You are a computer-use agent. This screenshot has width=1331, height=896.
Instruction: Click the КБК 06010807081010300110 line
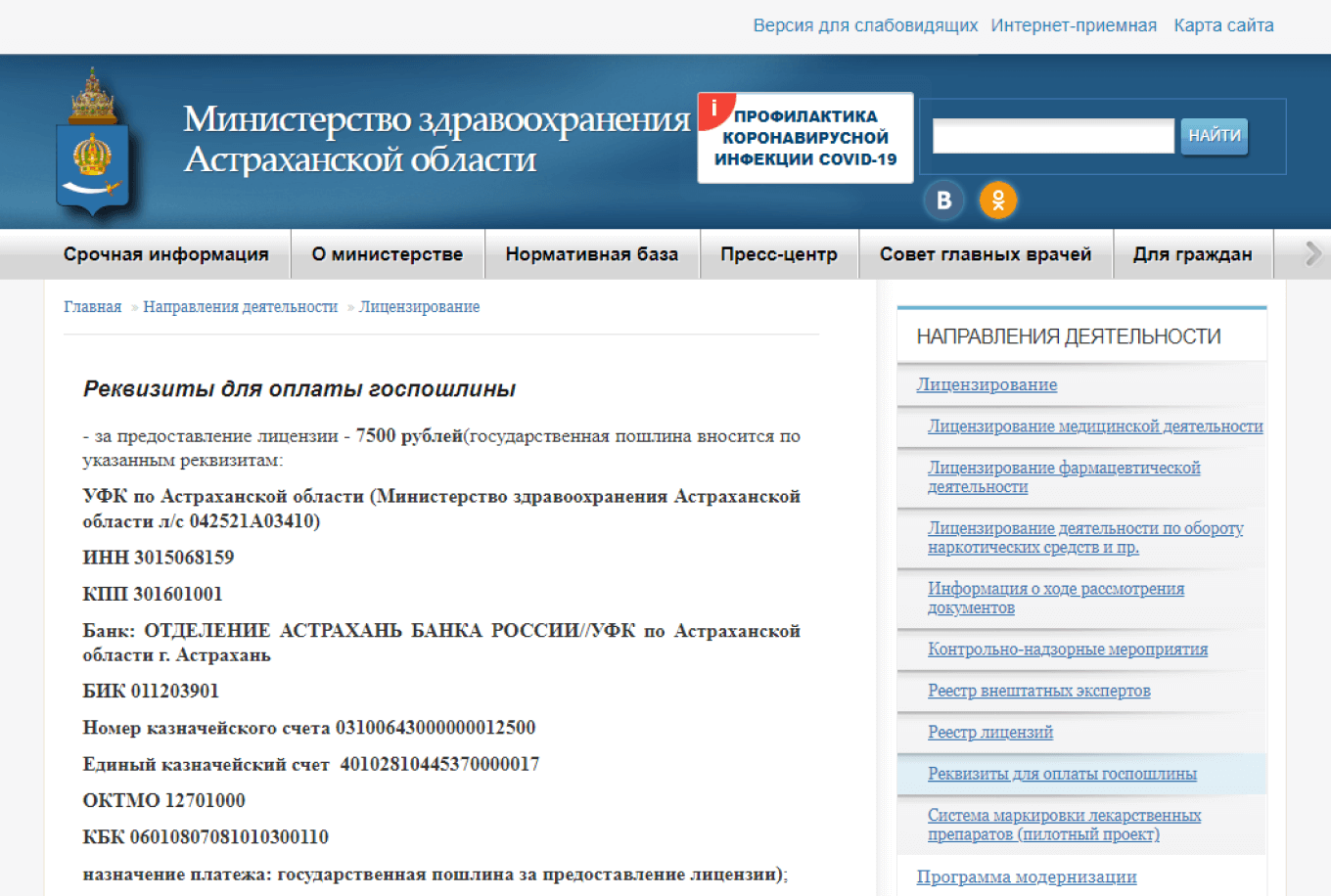206,837
